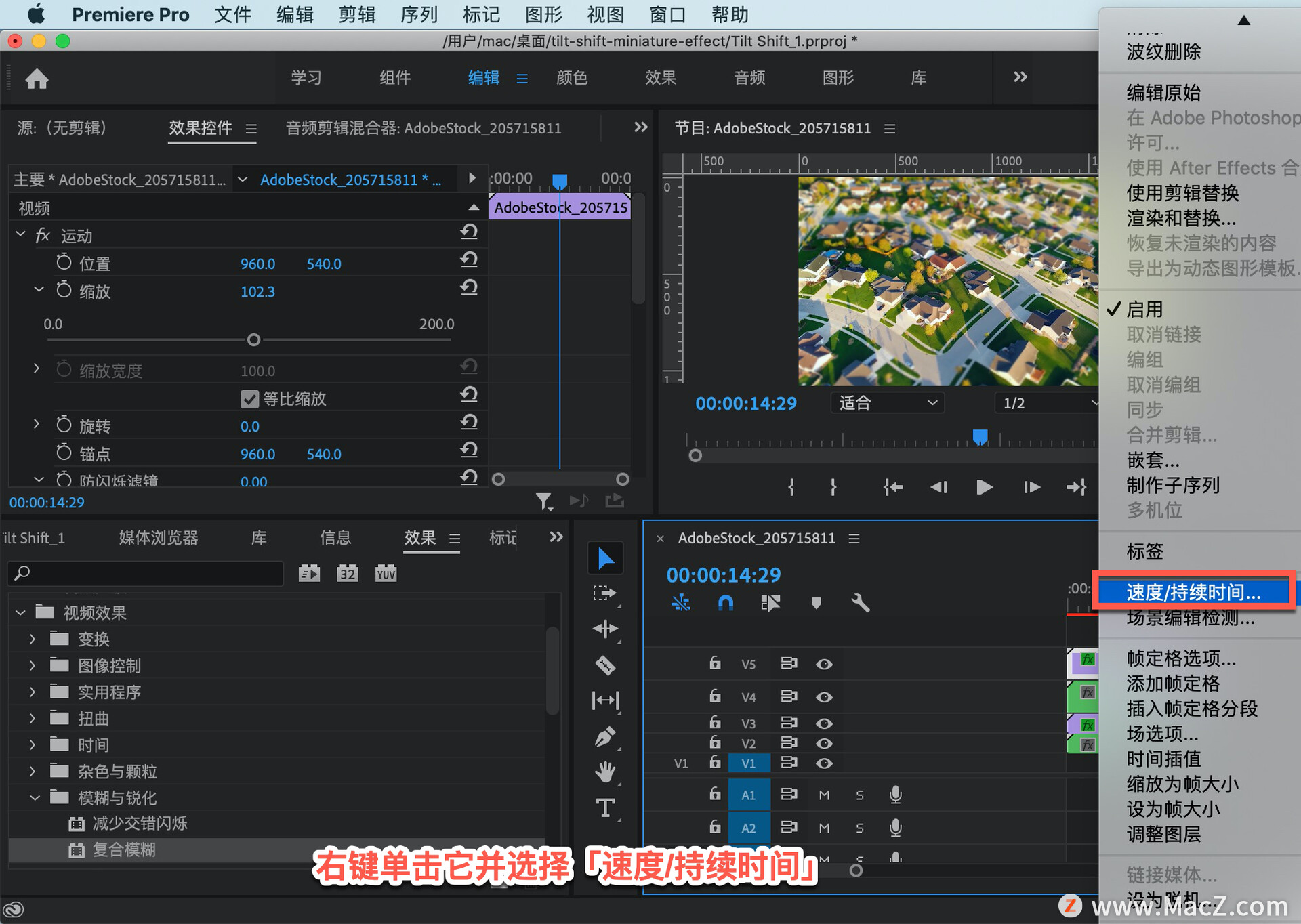Image resolution: width=1301 pixels, height=924 pixels.
Task: Click the Home icon
Action: 37,79
